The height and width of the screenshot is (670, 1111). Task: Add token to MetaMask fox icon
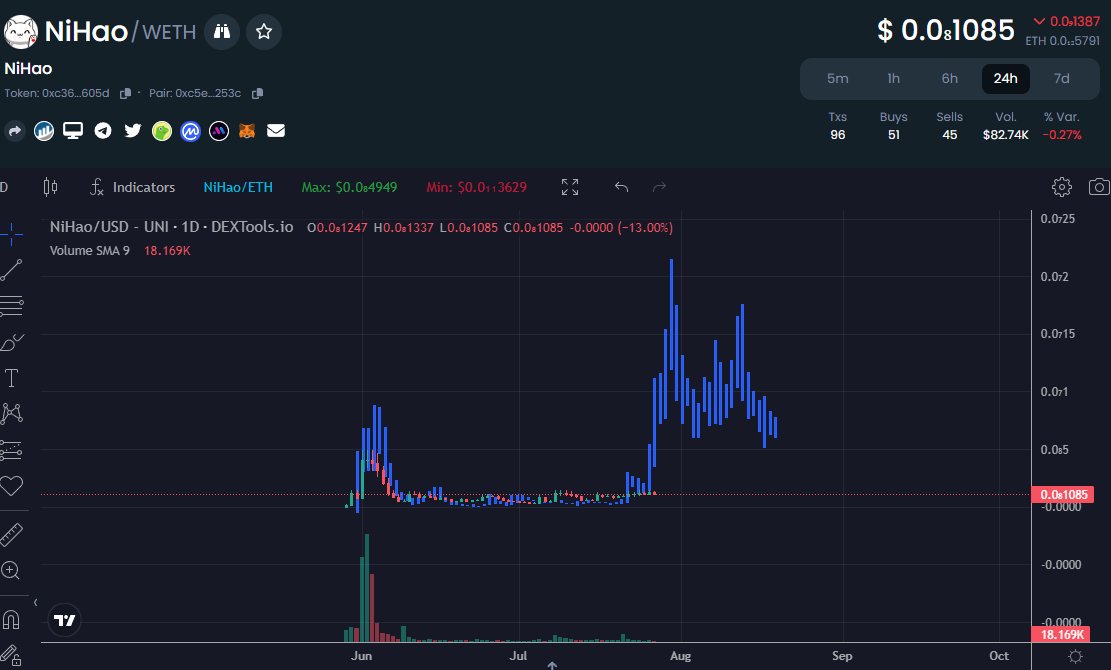(x=247, y=131)
